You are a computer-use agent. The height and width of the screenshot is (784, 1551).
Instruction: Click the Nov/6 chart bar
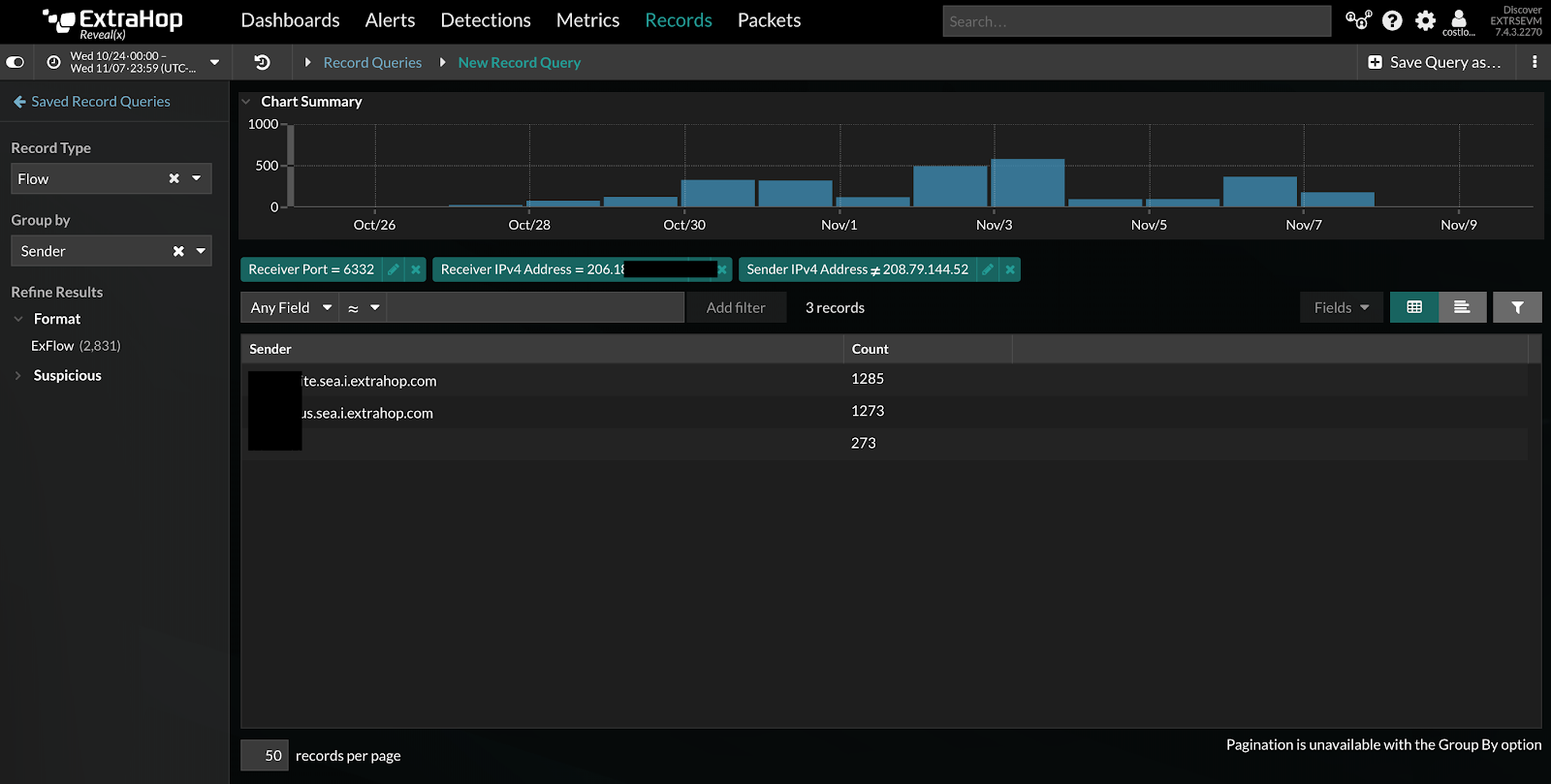click(1259, 192)
